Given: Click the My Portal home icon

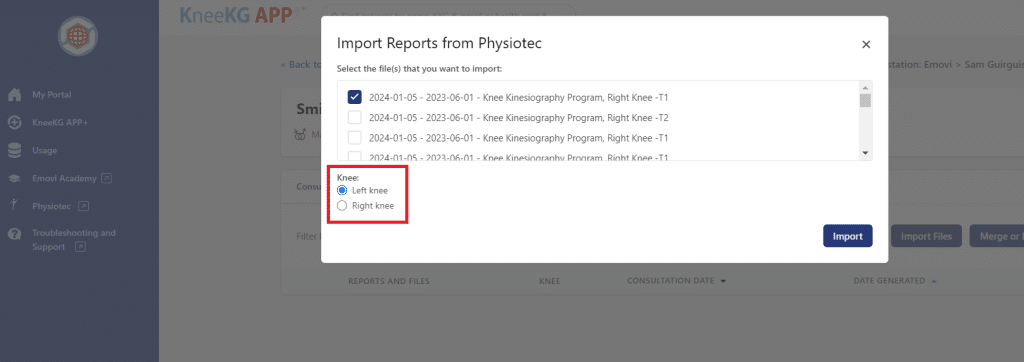Looking at the screenshot, I should (x=14, y=95).
